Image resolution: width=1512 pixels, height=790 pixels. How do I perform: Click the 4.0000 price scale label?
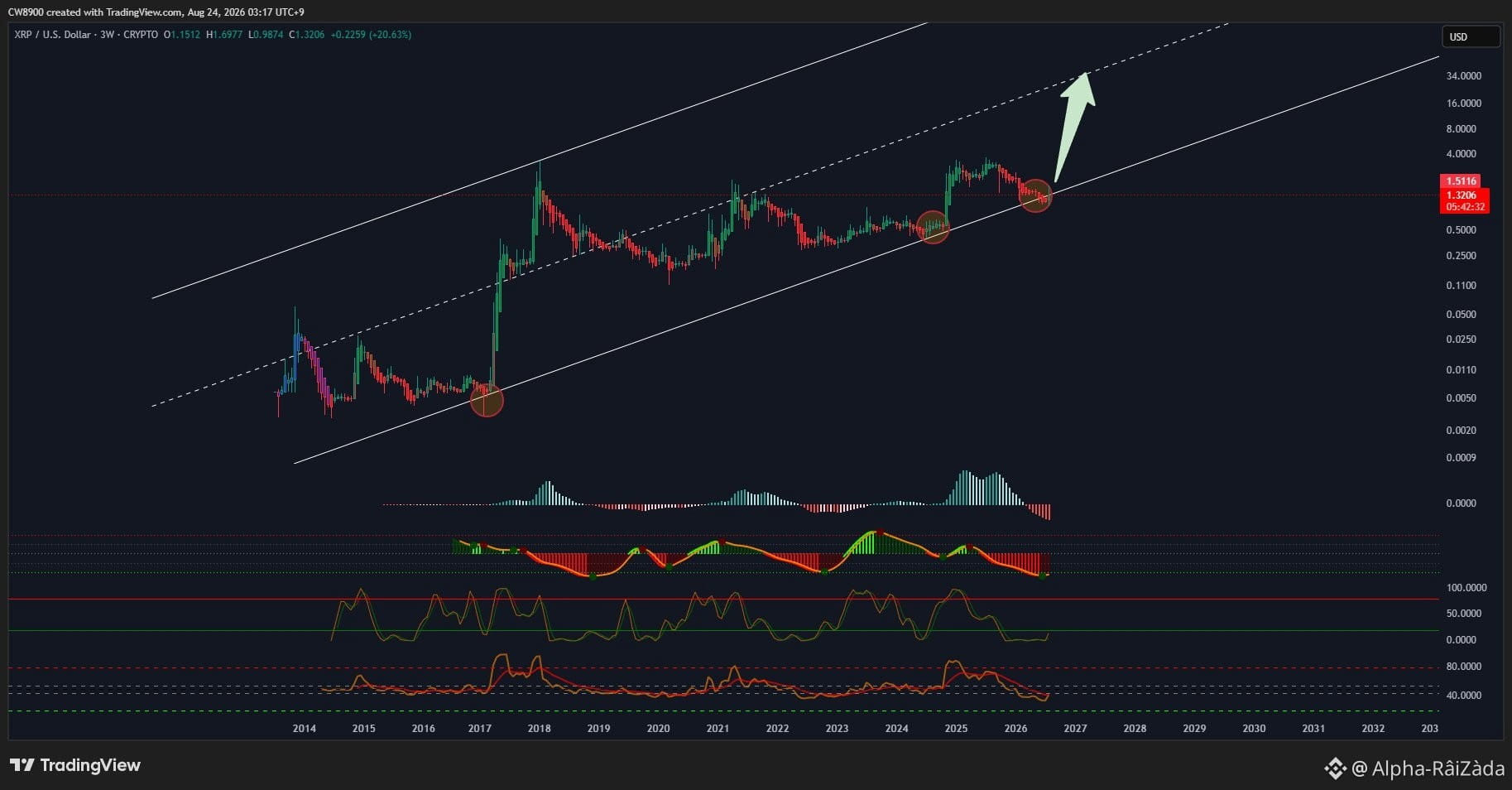tap(1461, 154)
